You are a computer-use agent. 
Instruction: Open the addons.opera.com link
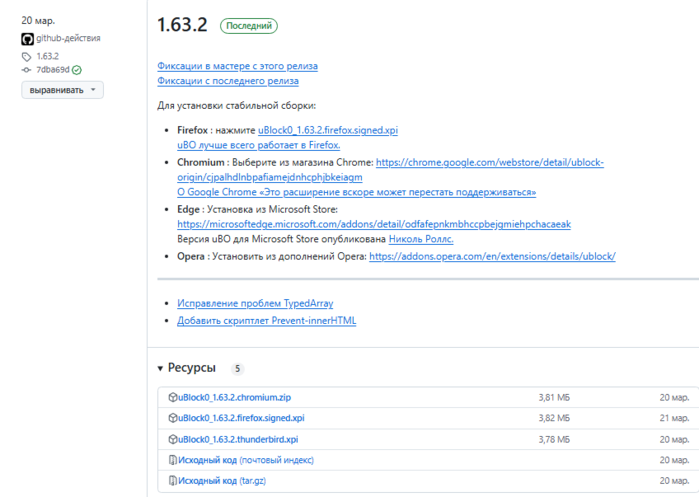(493, 256)
